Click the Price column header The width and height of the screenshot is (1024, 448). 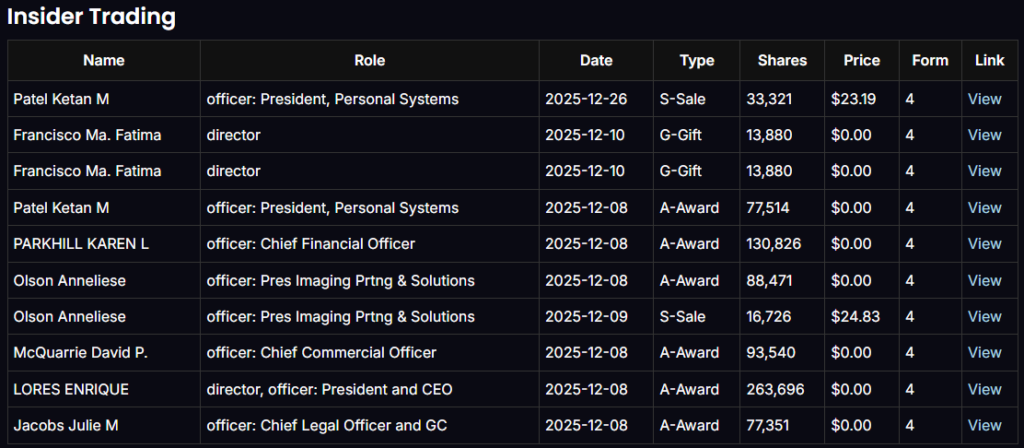coord(861,61)
